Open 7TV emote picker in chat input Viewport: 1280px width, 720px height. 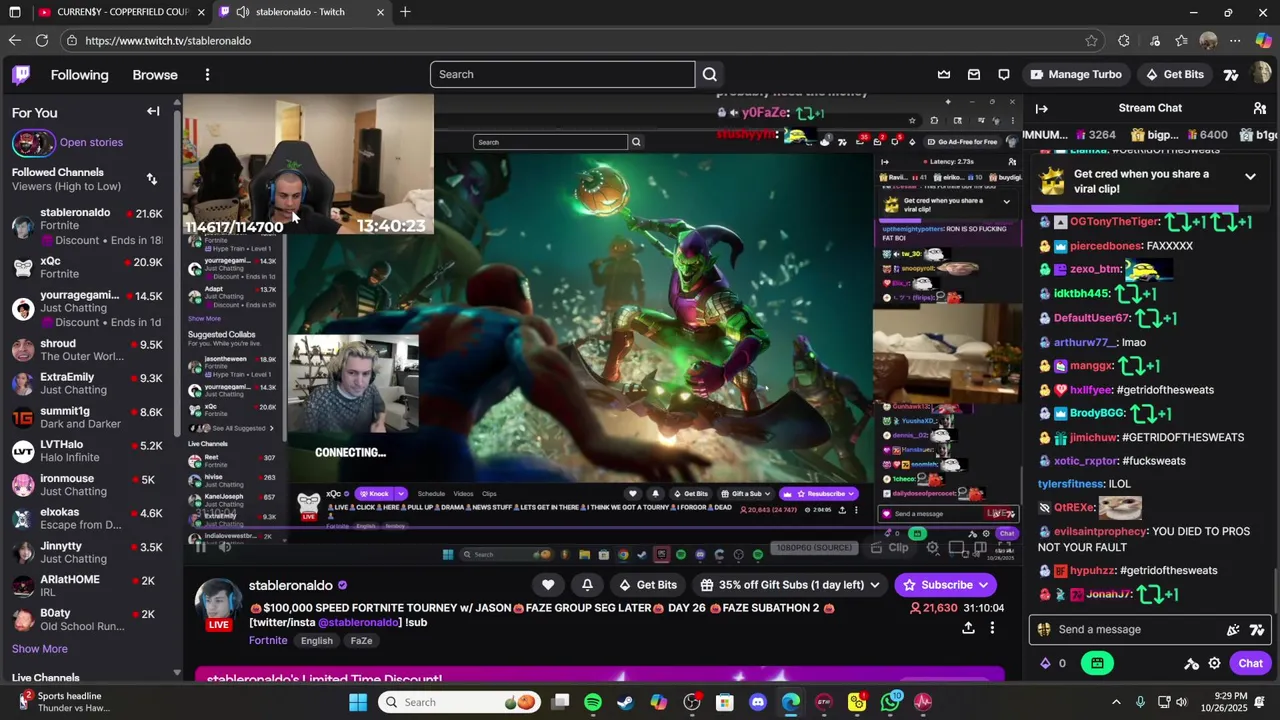point(1257,630)
